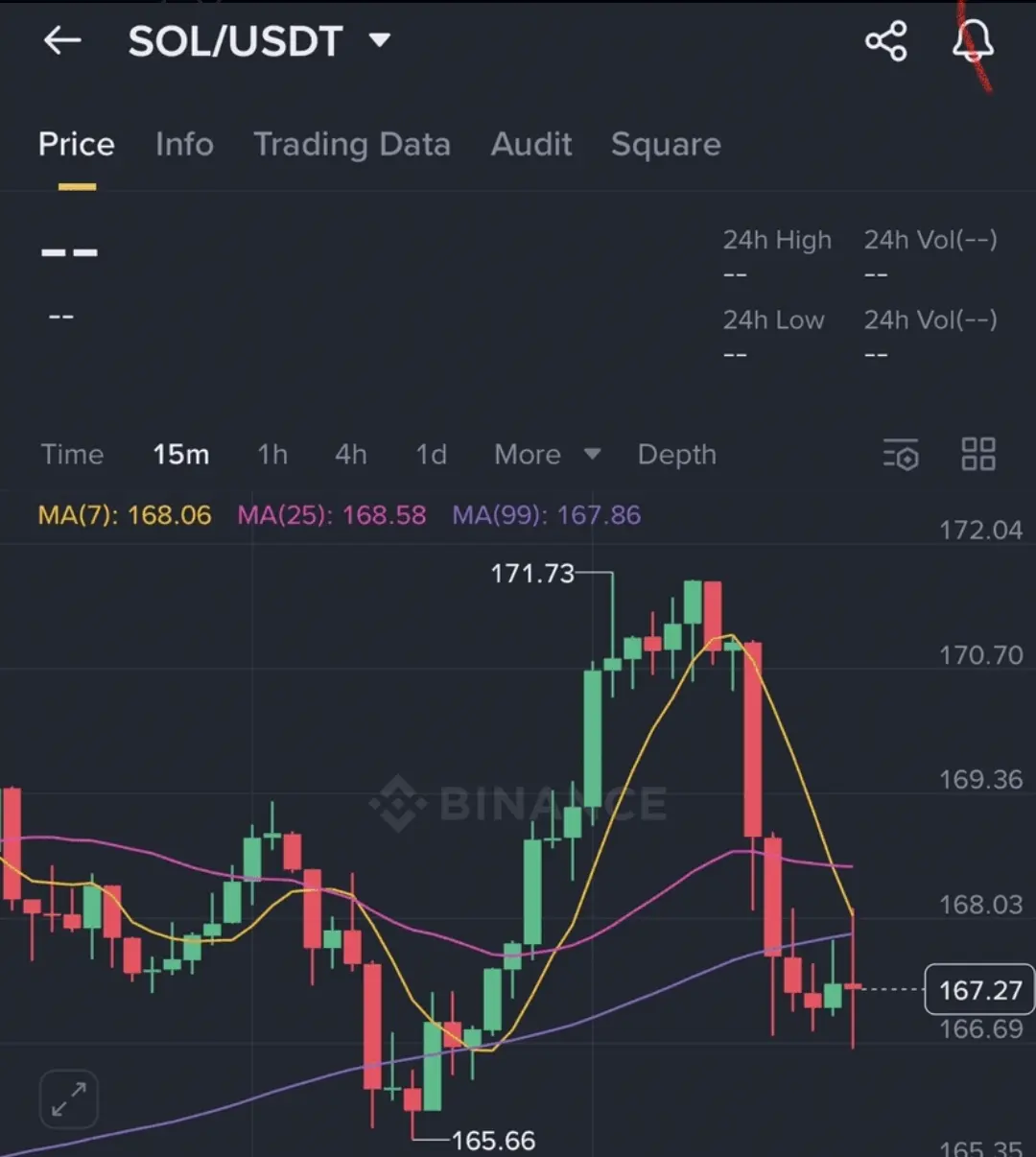1036x1157 pixels.
Task: Tap the four-square grid layout icon
Action: click(977, 454)
